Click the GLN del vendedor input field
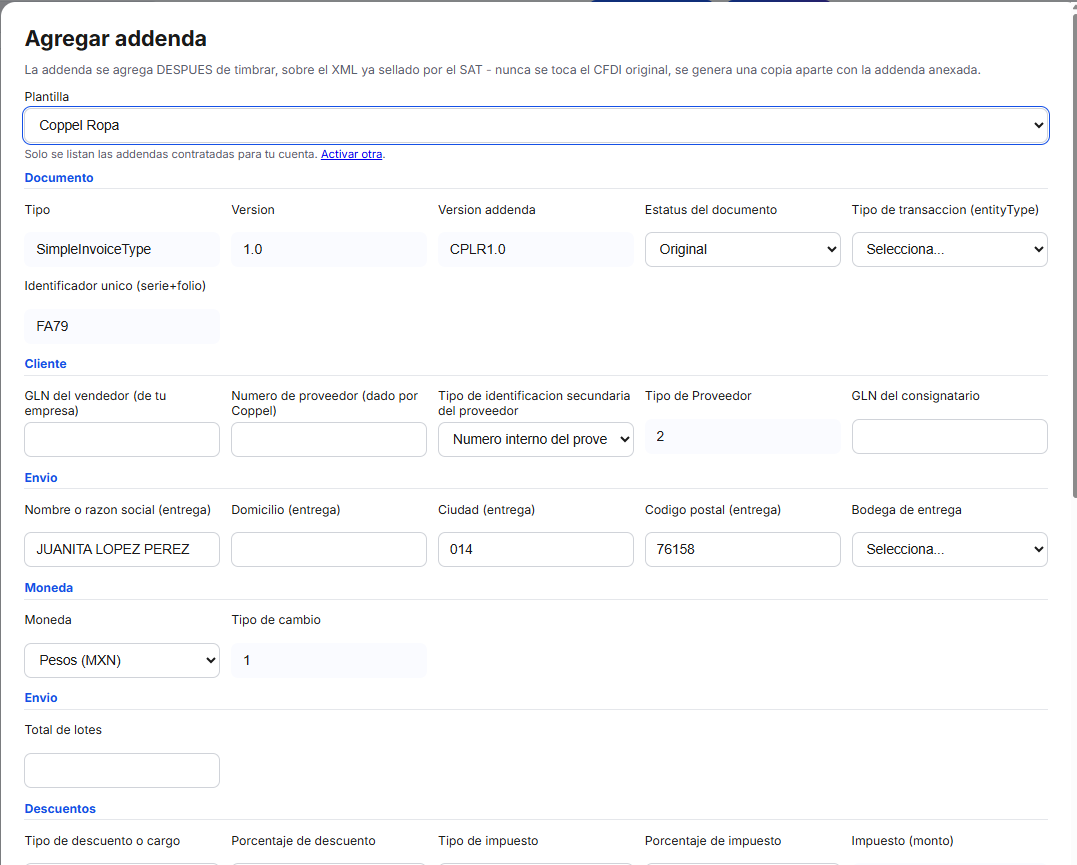 [x=122, y=439]
